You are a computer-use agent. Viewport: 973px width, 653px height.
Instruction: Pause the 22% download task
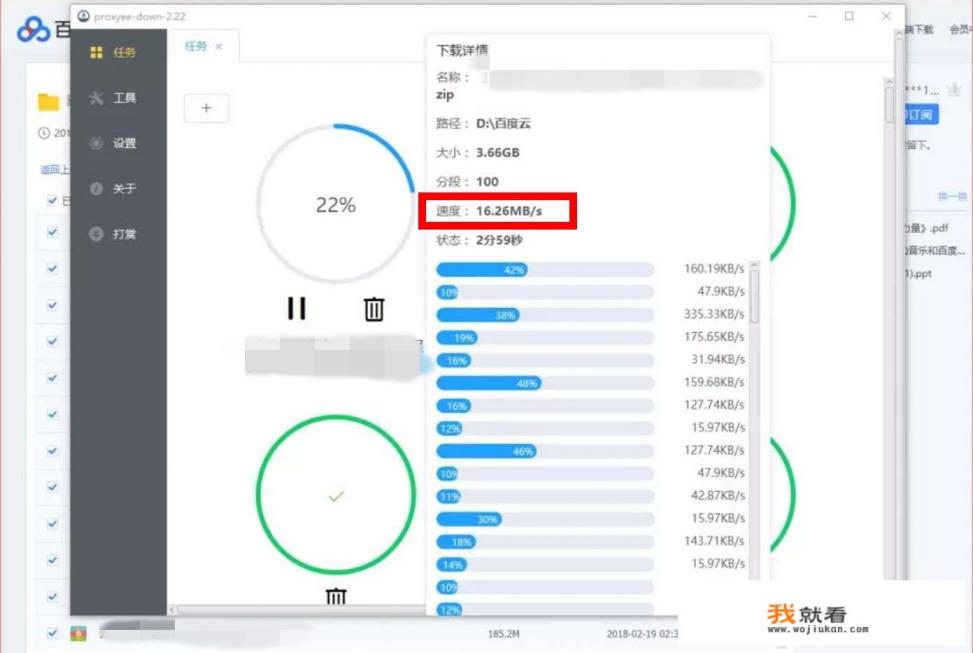[x=297, y=310]
